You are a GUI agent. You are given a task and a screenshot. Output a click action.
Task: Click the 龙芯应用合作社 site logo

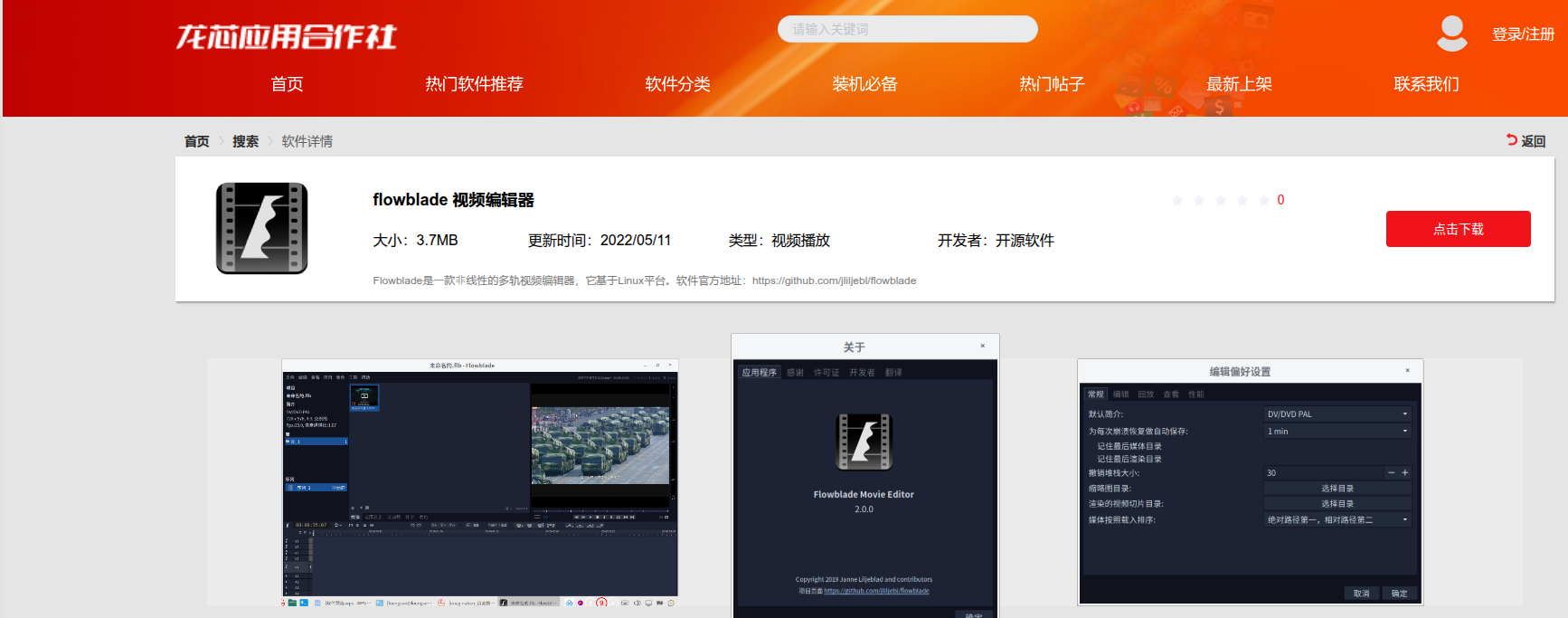(287, 36)
